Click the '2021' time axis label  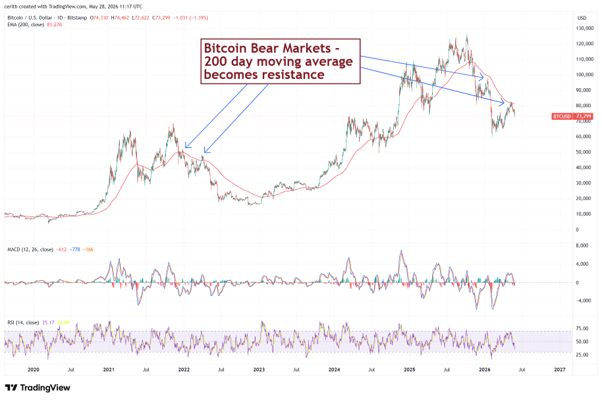109,370
